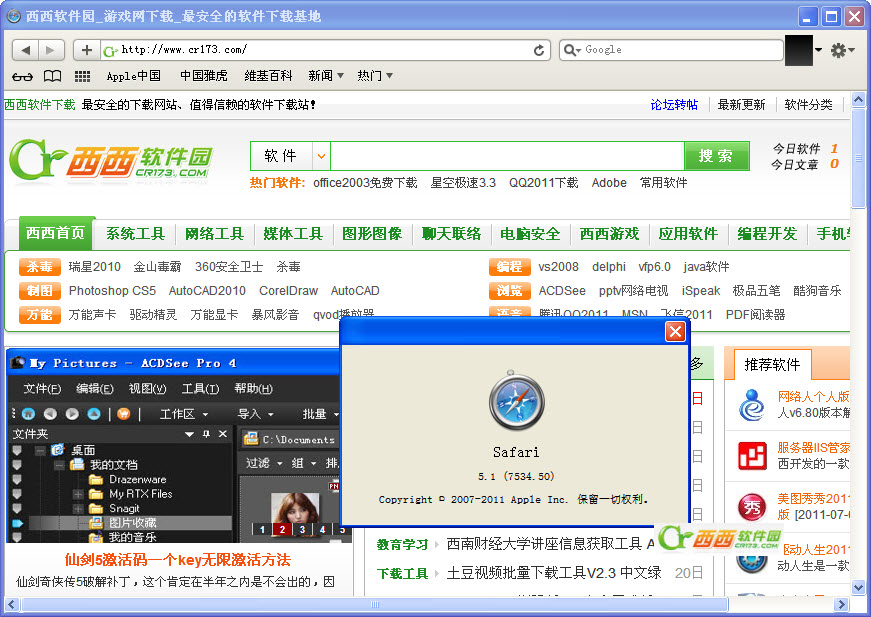Screen dimensions: 871x617
Task: Open 工作区 dropdown in ACDSee image
Action: 183,414
